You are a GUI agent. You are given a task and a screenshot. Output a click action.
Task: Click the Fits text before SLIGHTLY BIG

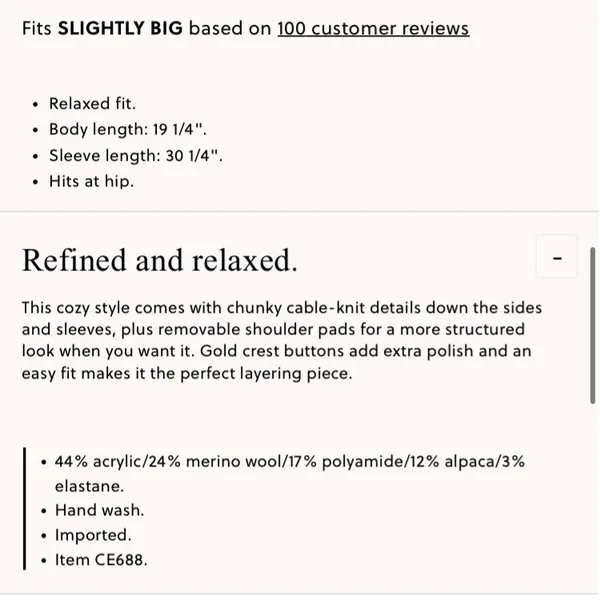tap(37, 28)
